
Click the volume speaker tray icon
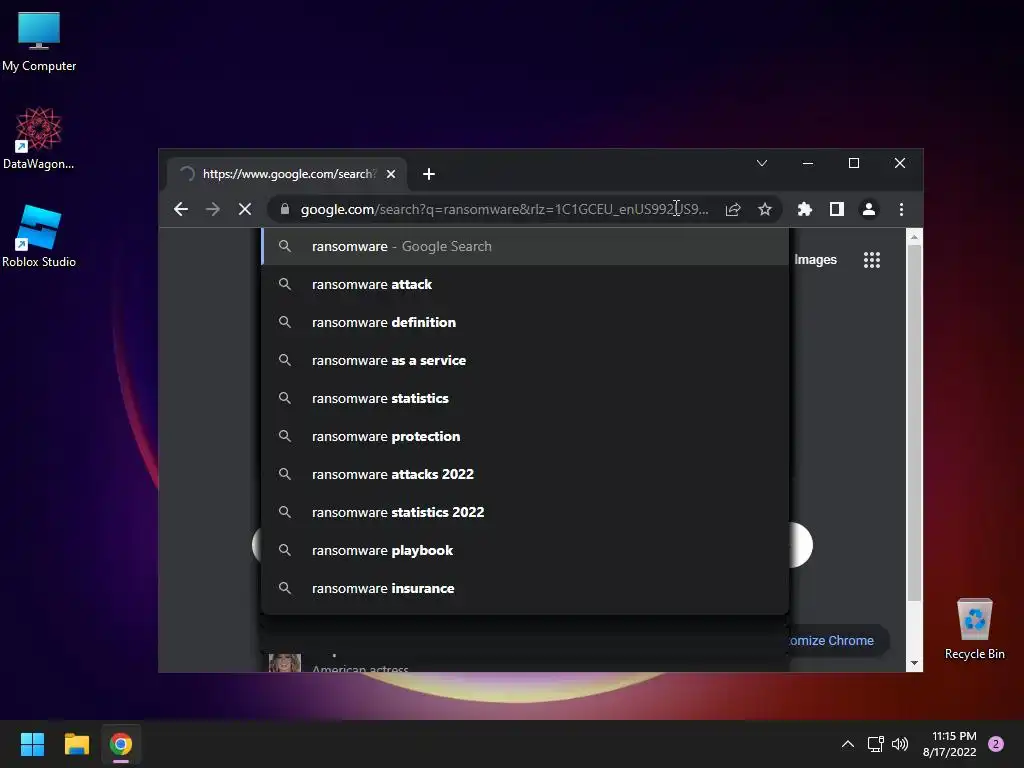coord(900,744)
